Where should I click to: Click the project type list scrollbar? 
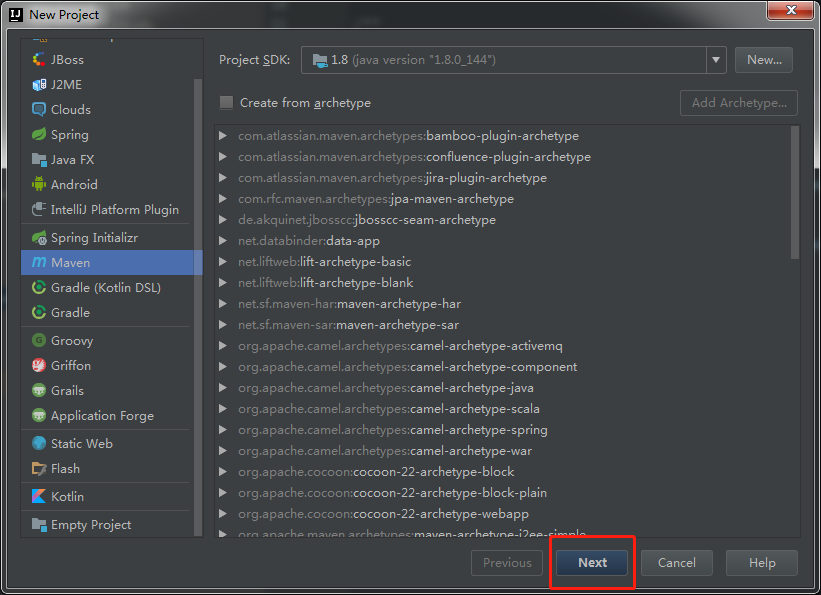[x=198, y=307]
